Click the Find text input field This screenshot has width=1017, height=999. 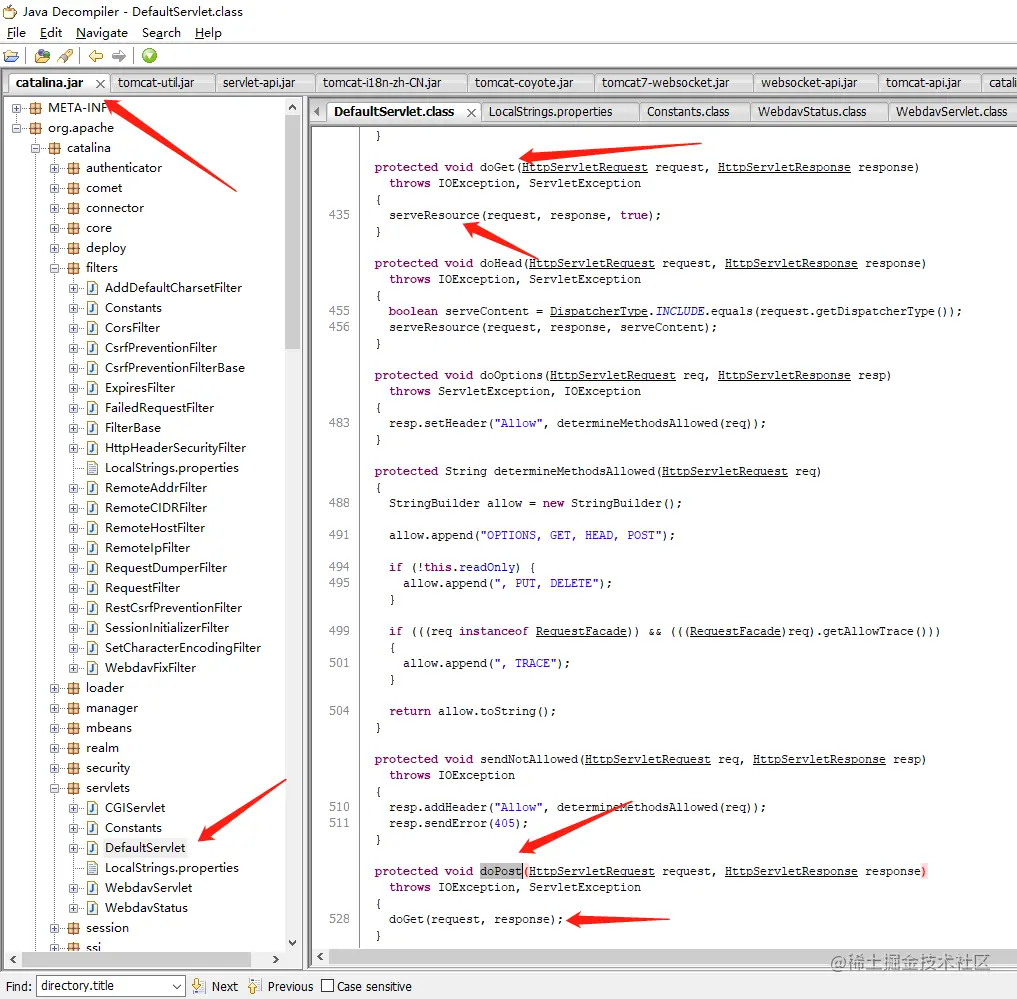pyautogui.click(x=103, y=987)
